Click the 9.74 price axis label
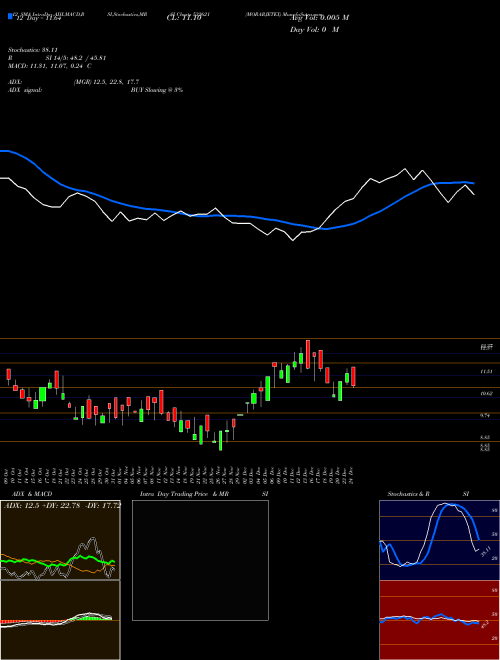Viewport: 500px width, 660px height. [485, 415]
